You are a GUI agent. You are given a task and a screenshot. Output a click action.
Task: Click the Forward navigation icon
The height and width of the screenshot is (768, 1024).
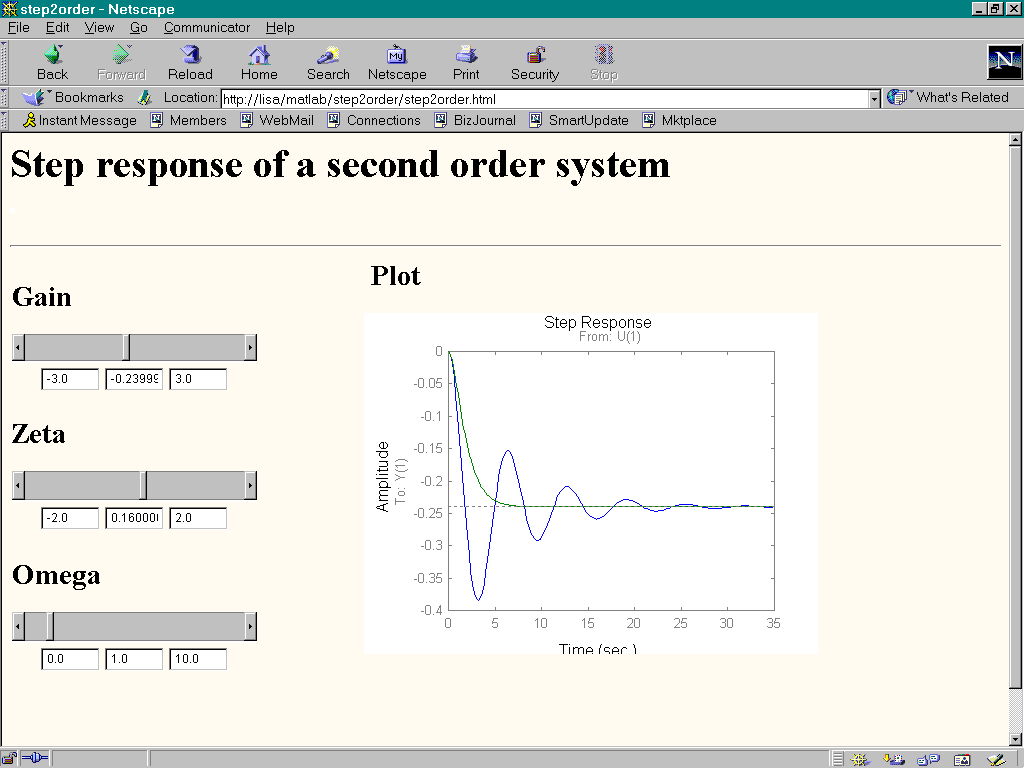coord(121,63)
